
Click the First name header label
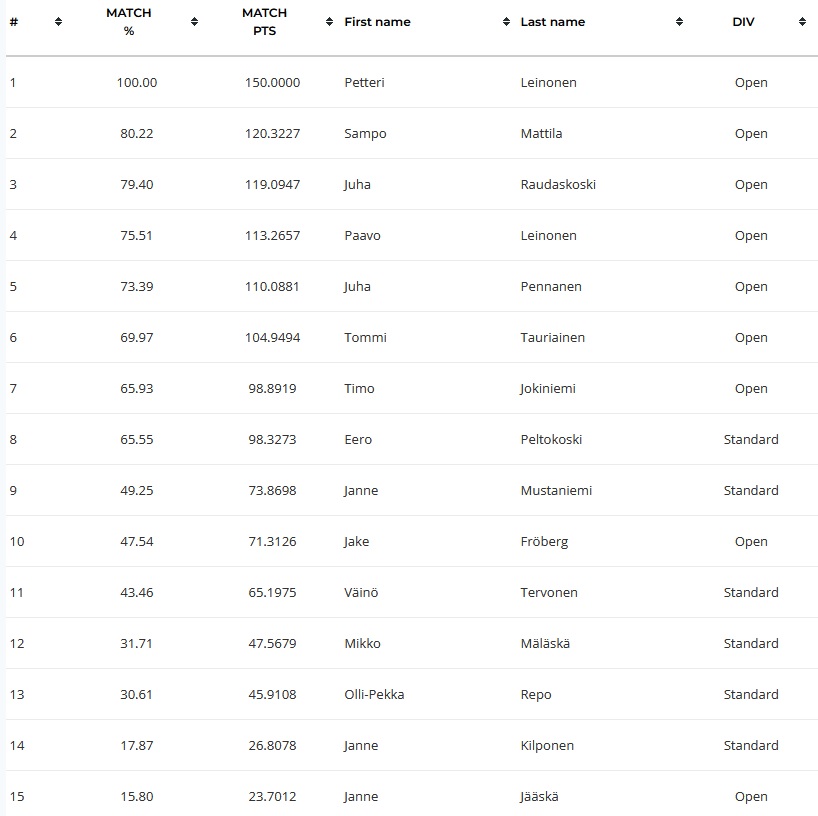pyautogui.click(x=377, y=22)
